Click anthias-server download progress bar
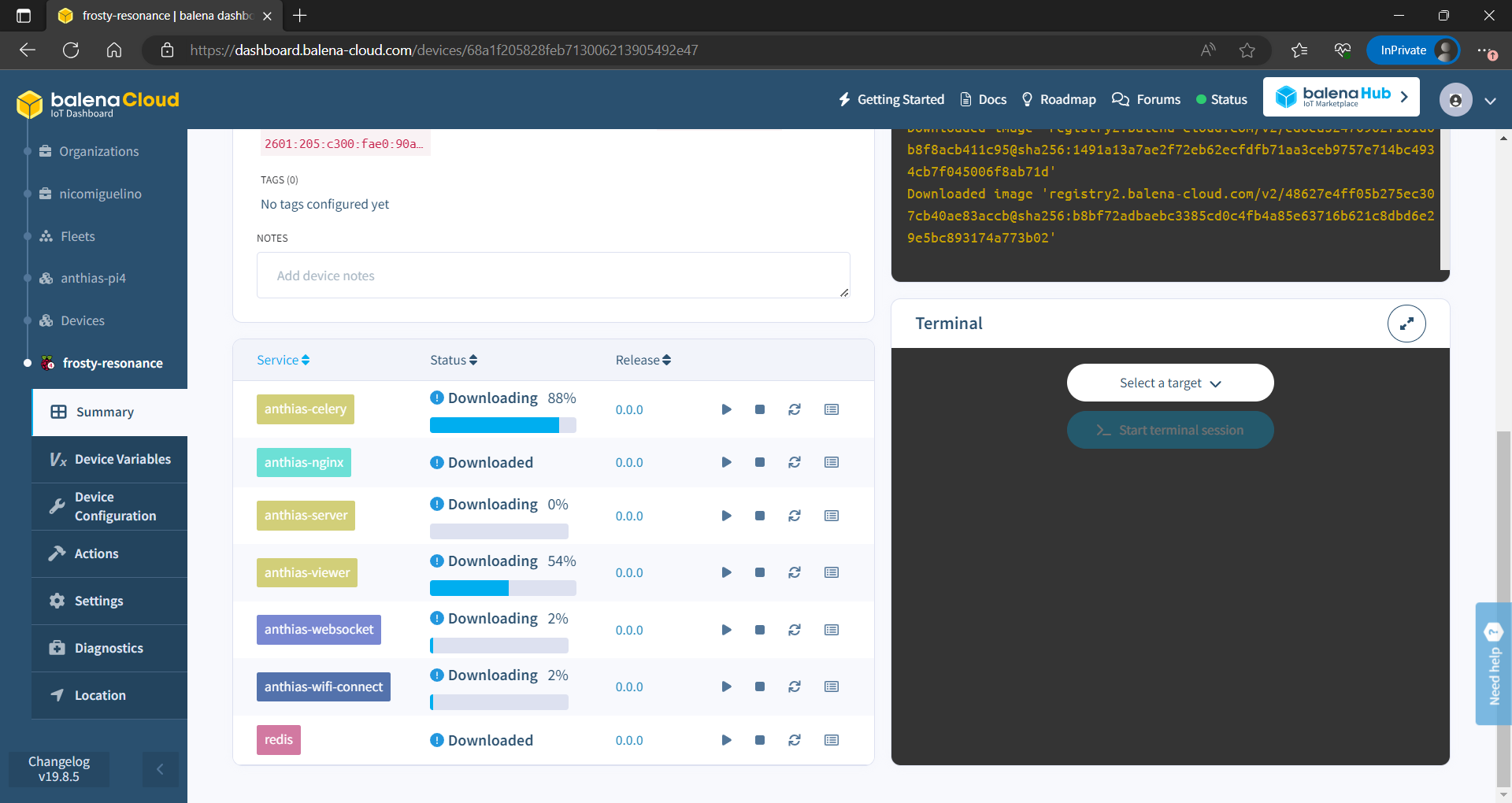The height and width of the screenshot is (803, 1512). coord(499,531)
